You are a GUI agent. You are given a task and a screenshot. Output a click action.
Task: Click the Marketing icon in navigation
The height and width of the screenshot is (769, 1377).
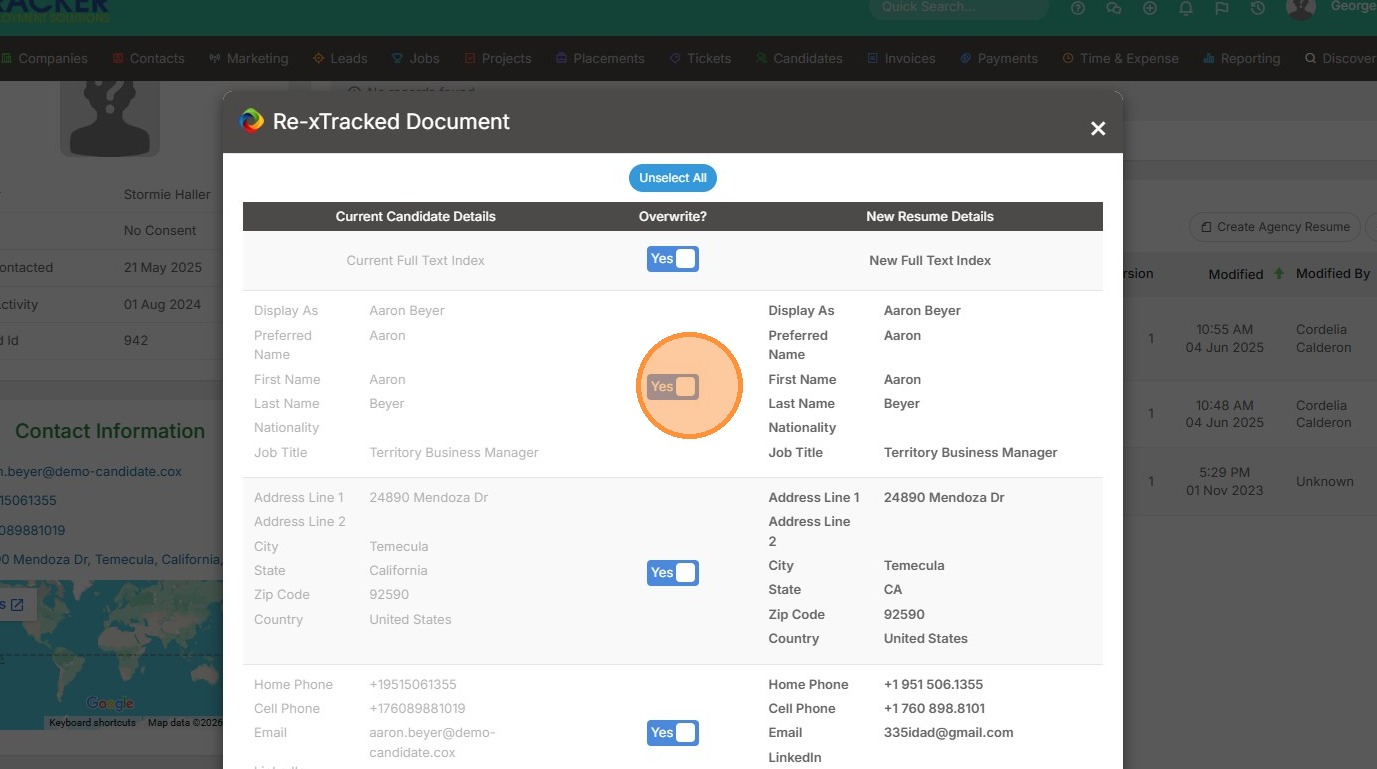tap(214, 58)
